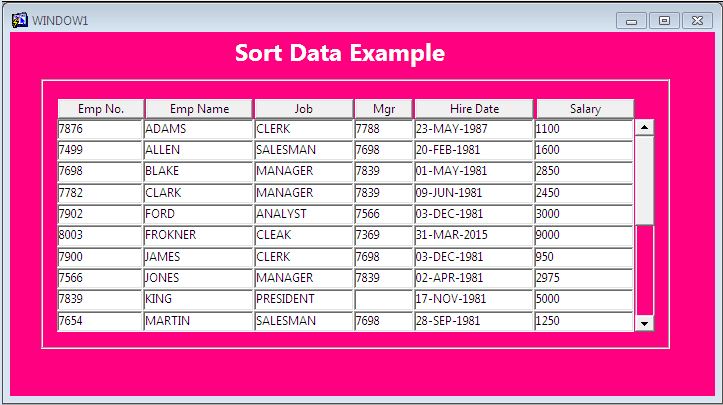Click scrollbar up arrow
The width and height of the screenshot is (723, 405).
coord(644,127)
